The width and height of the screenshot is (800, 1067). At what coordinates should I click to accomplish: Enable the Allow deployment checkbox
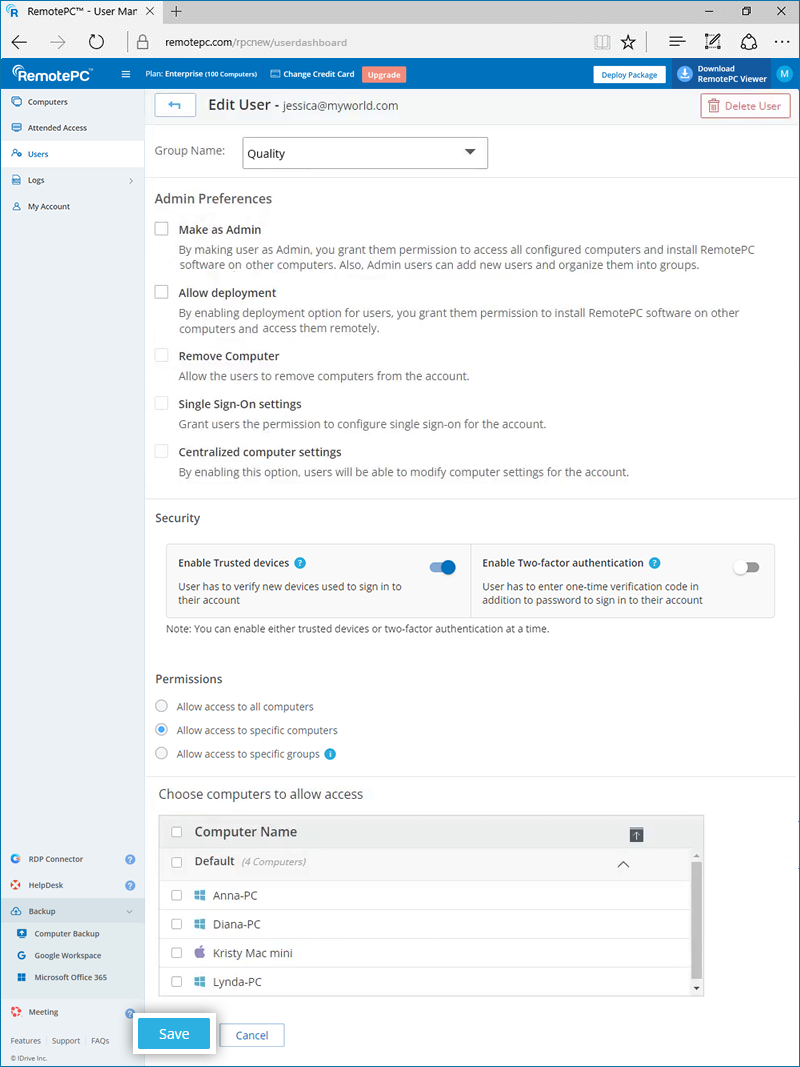click(162, 292)
